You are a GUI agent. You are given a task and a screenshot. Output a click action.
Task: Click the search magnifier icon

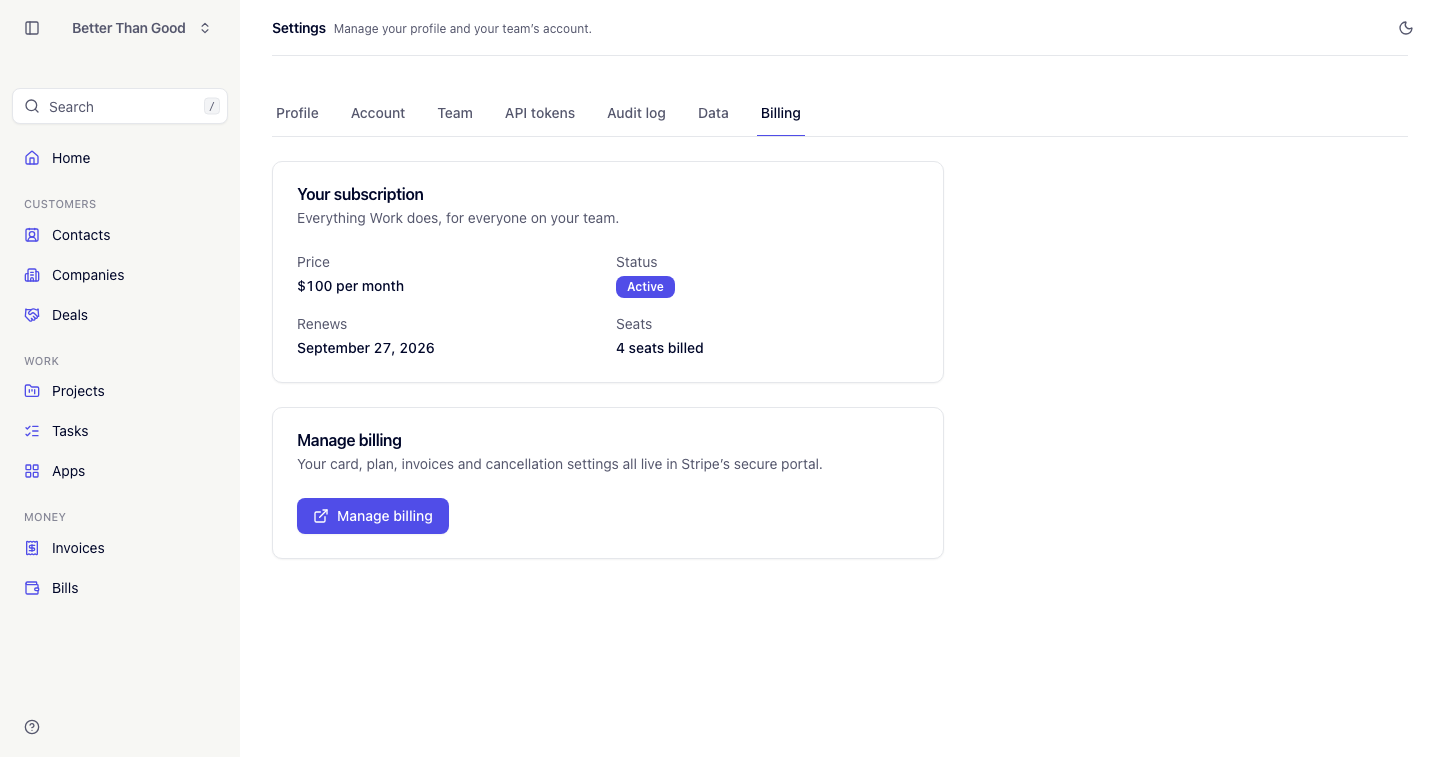[x=32, y=107]
